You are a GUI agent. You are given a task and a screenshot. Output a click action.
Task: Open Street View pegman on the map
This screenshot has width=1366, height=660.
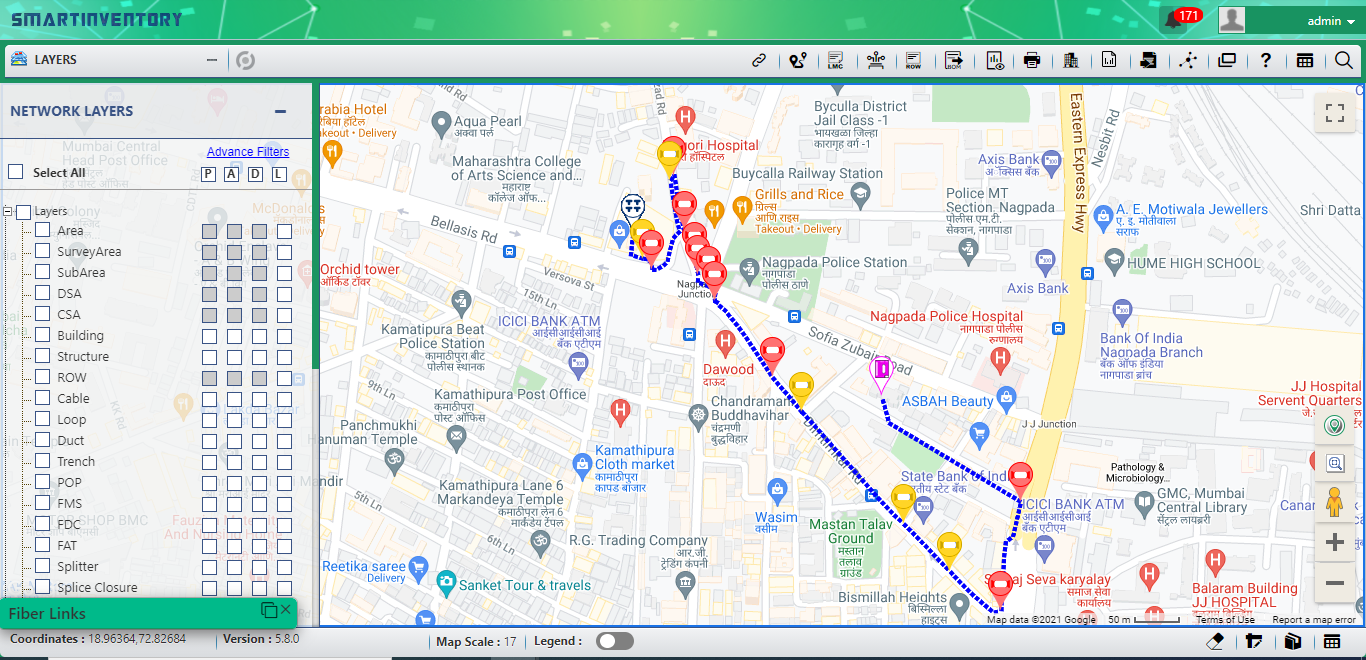(1334, 502)
